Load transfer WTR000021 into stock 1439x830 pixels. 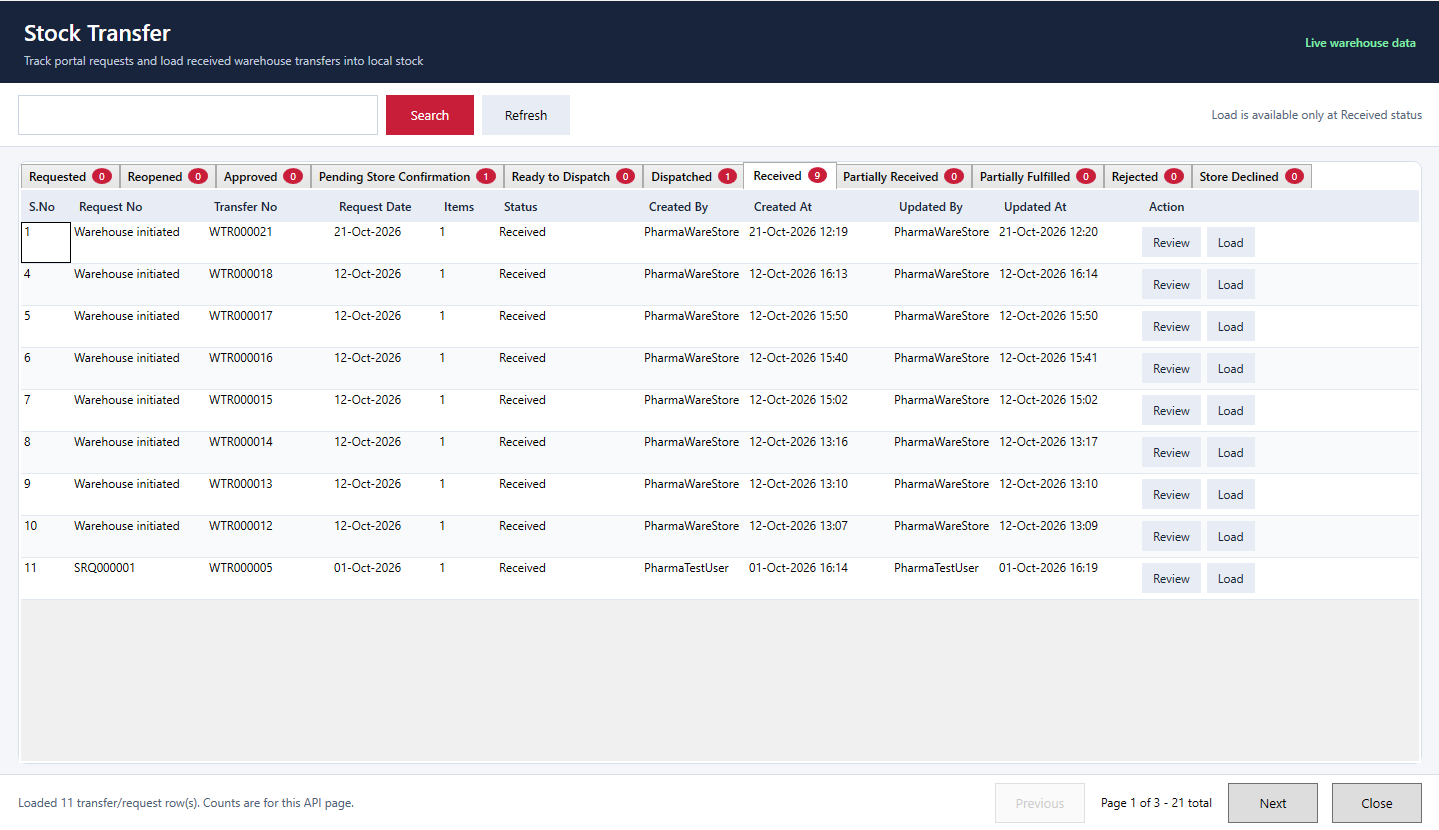pyautogui.click(x=1230, y=243)
